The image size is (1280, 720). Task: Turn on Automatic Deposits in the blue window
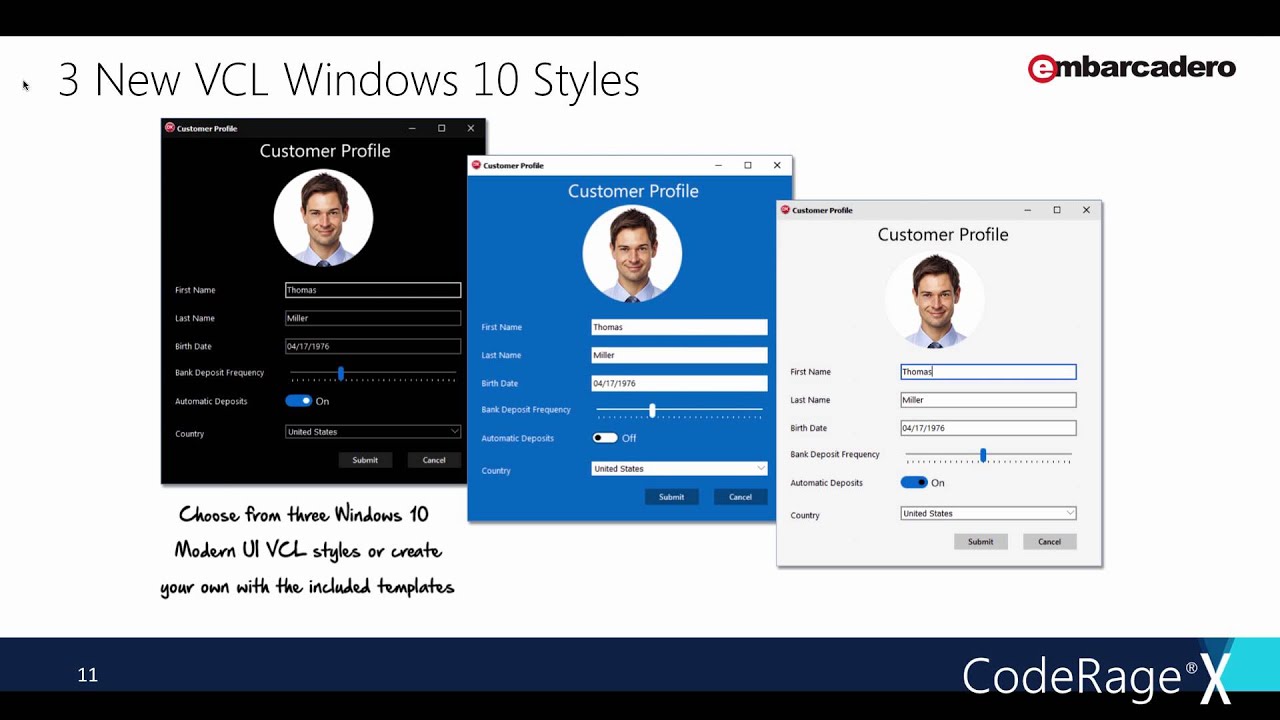[605, 438]
